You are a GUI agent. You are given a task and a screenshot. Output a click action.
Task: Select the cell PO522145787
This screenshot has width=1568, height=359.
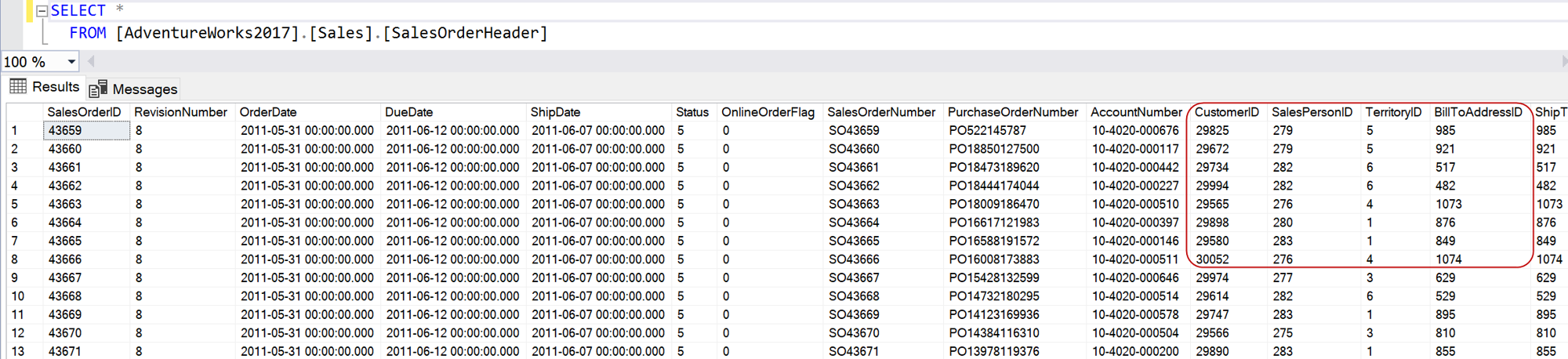[1015, 131]
